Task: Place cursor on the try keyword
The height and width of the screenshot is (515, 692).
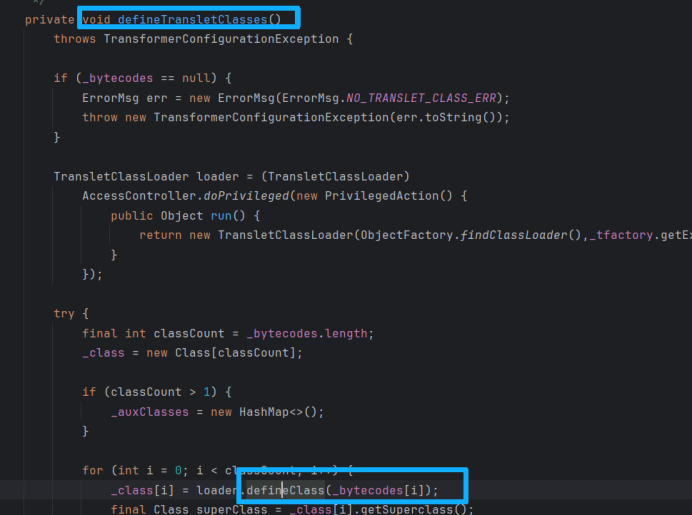Action: (x=64, y=313)
